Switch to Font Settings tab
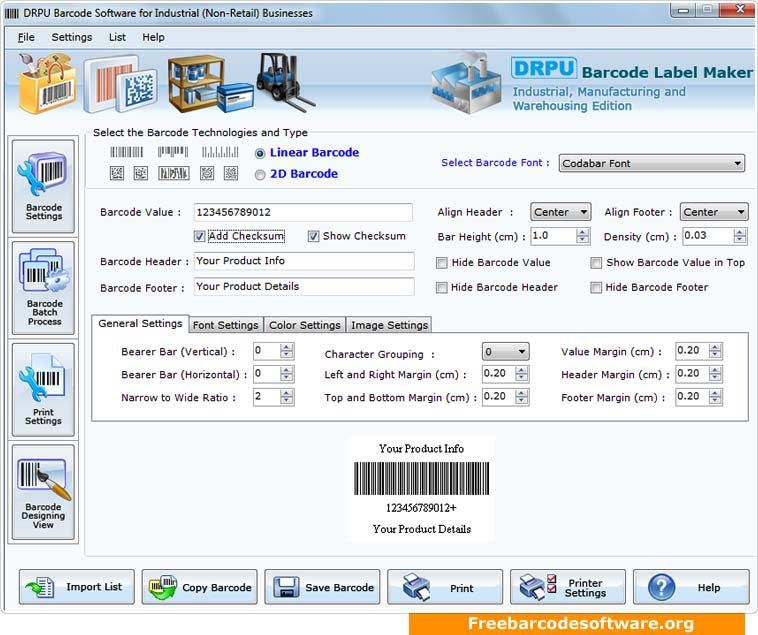This screenshot has height=635, width=758. pyautogui.click(x=226, y=325)
